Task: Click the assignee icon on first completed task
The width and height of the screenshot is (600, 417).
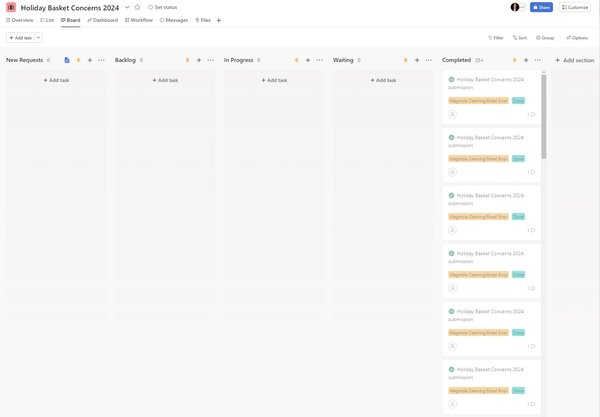Action: pos(452,114)
